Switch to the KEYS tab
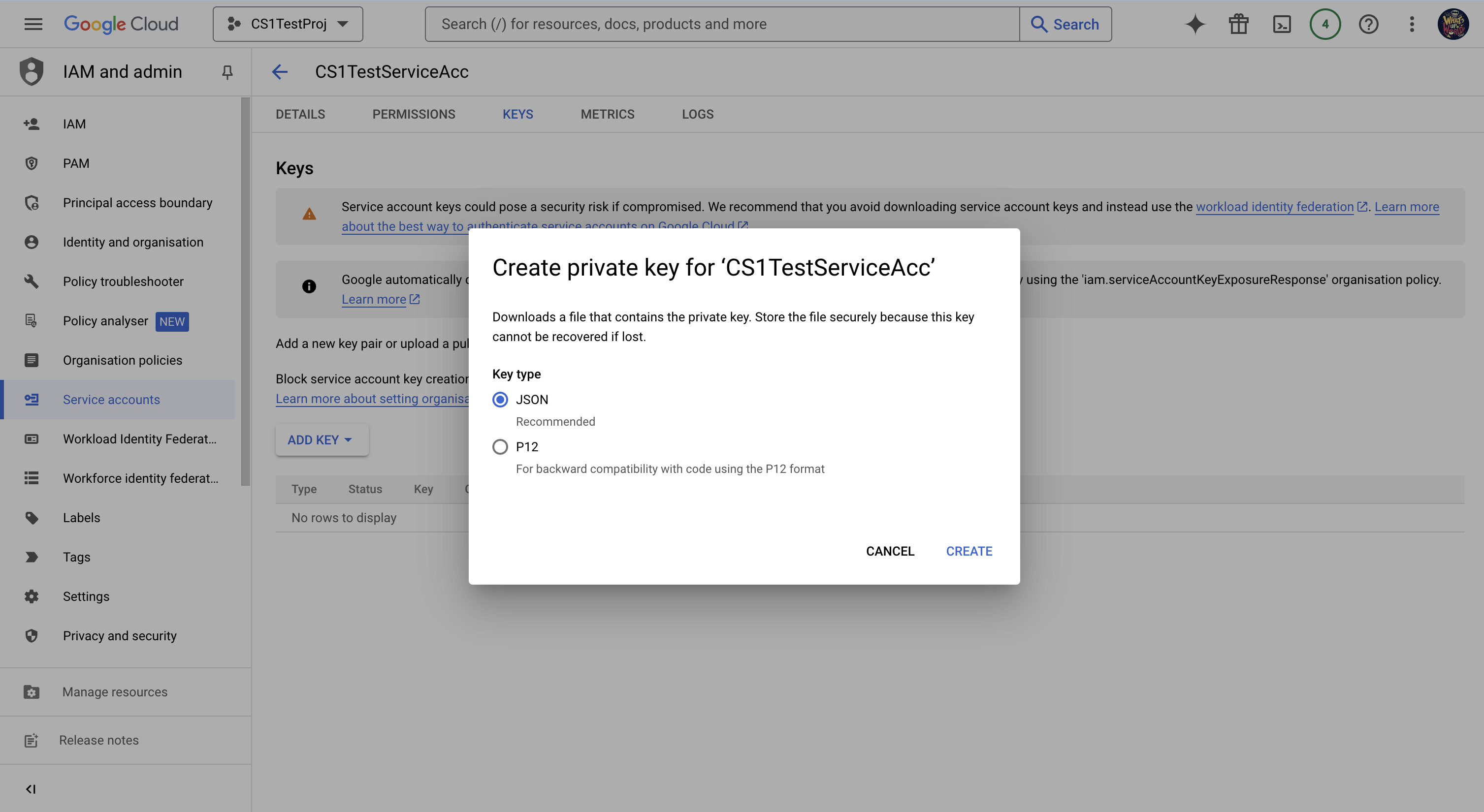 pos(518,114)
